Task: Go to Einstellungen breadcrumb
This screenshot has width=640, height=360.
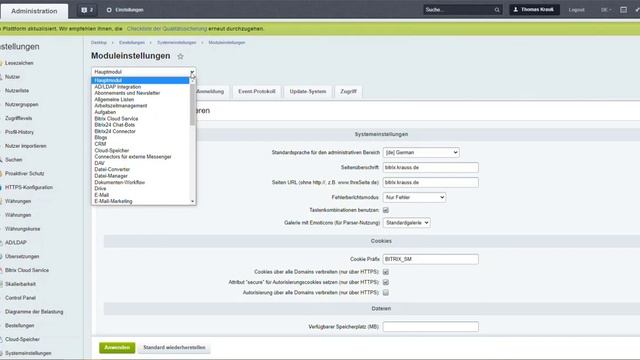Action: 132,42
